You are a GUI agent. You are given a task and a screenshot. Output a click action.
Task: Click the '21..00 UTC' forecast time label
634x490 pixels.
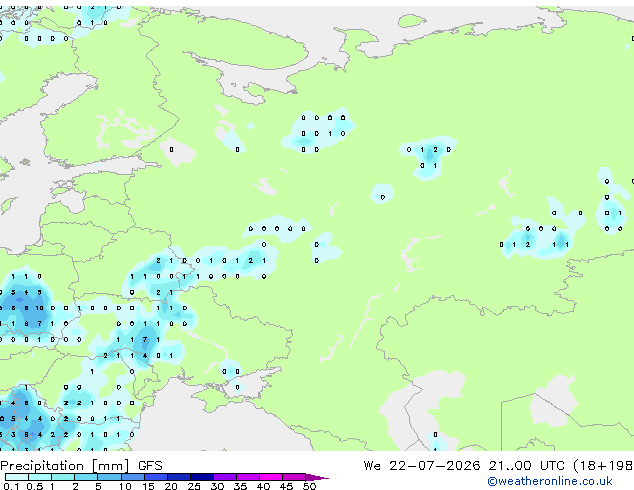click(526, 466)
